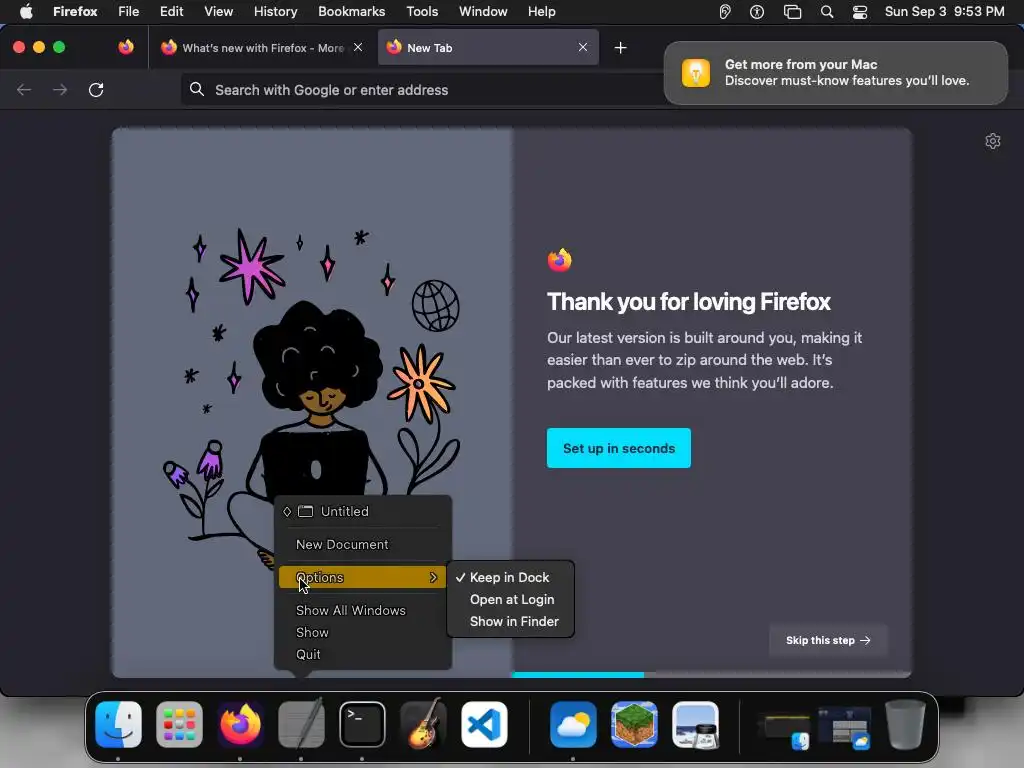Click the Get more from your Mac notification
Screen dimensions: 1024x768
click(x=835, y=72)
